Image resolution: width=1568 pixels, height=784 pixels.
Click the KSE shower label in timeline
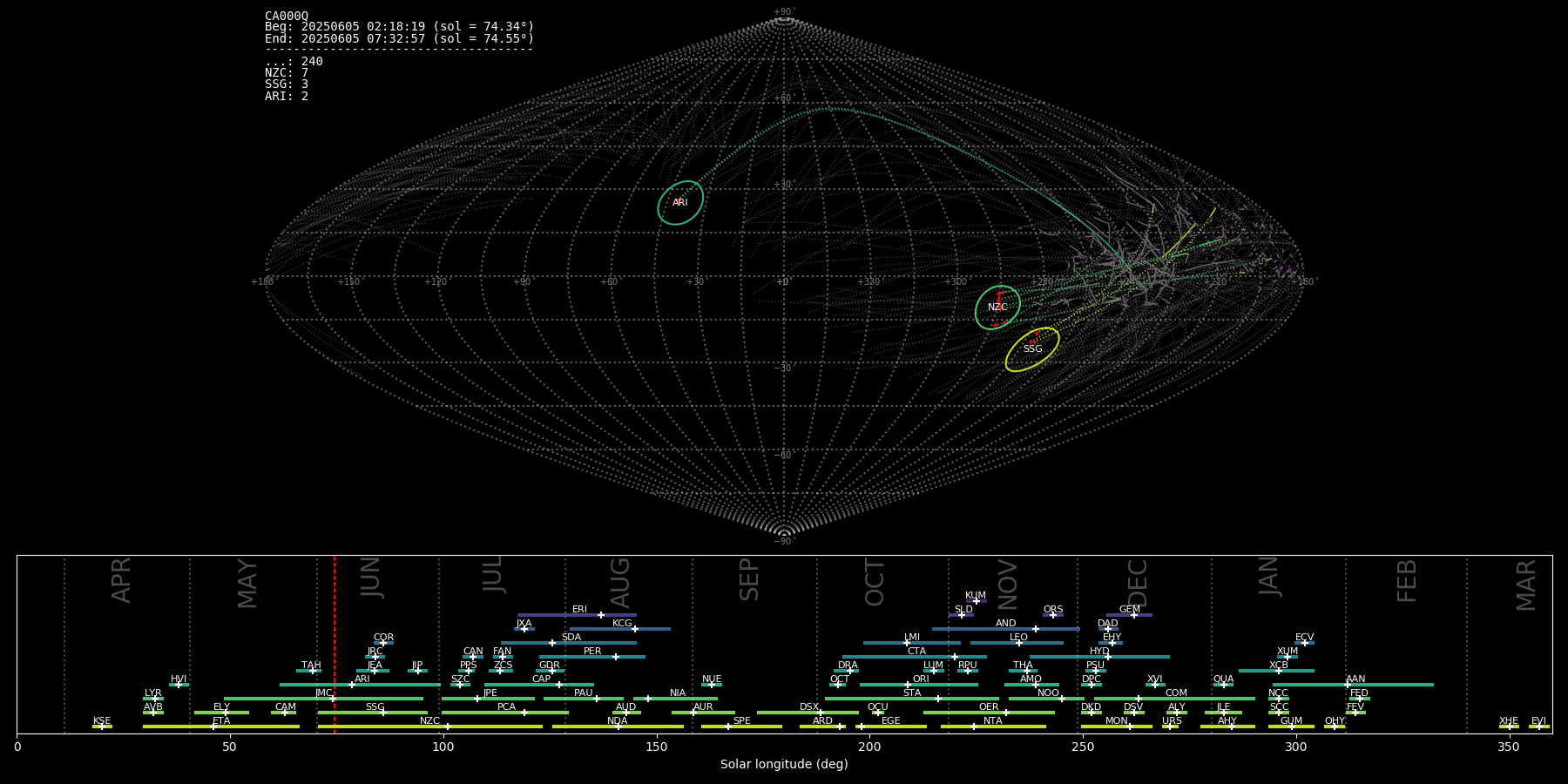[102, 720]
